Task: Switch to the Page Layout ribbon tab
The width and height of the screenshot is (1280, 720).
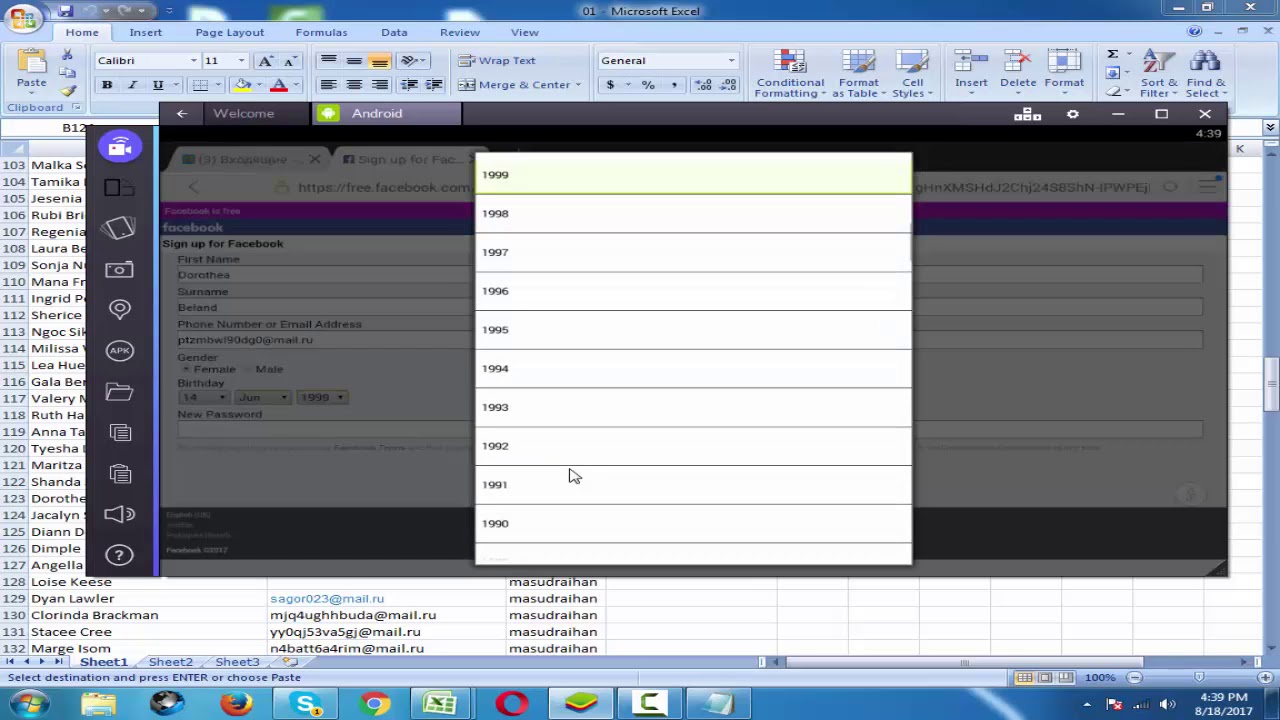Action: click(x=230, y=32)
